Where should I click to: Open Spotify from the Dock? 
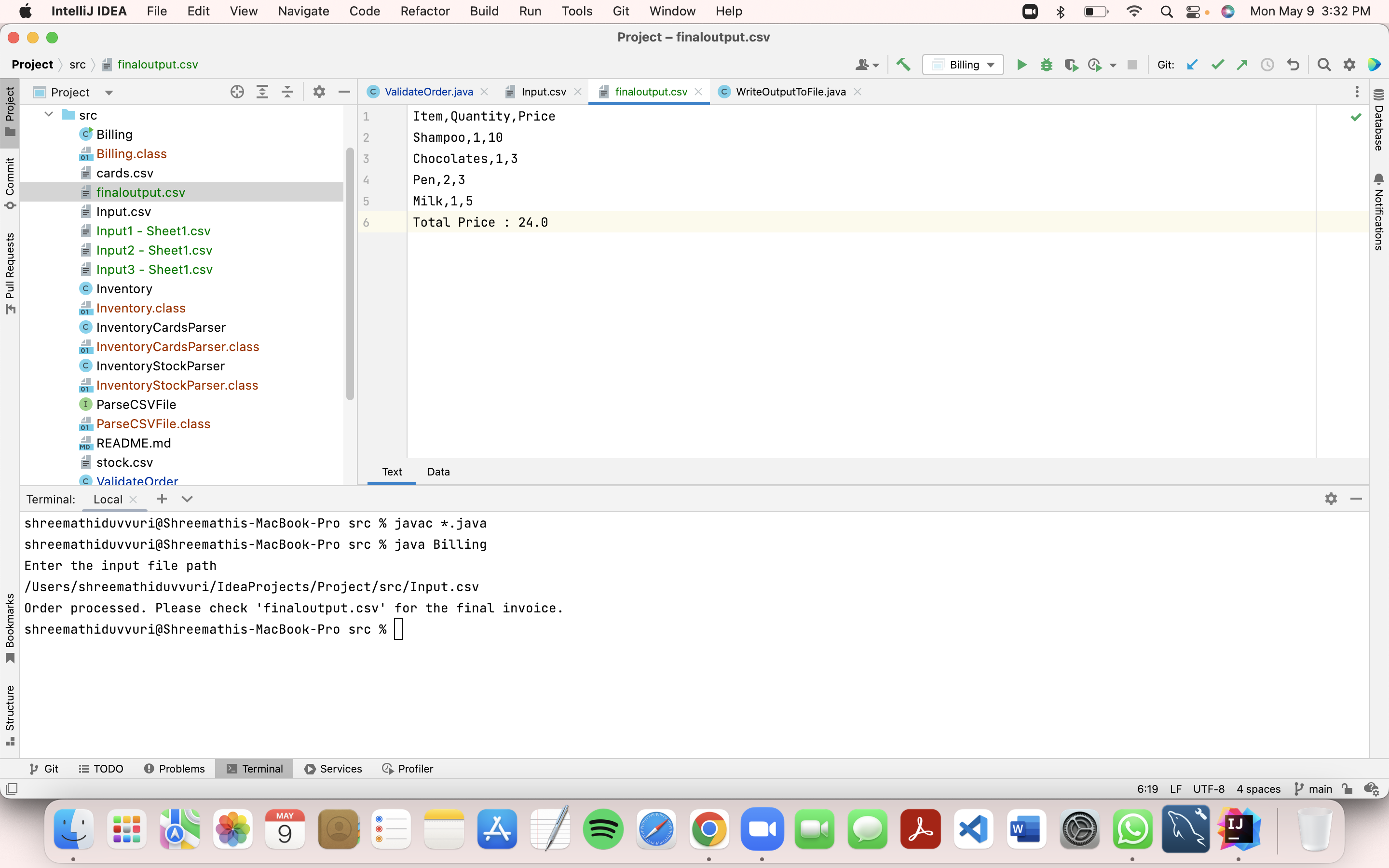pos(603,829)
